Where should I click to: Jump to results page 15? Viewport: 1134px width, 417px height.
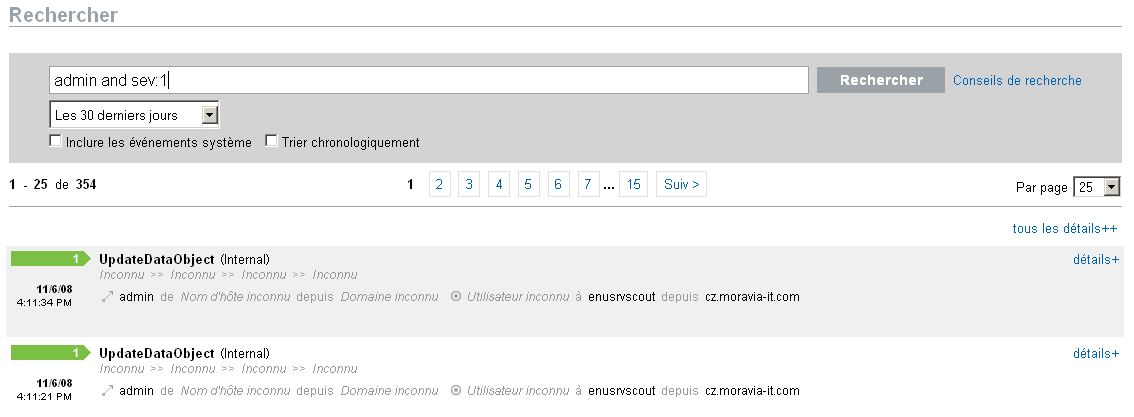633,185
